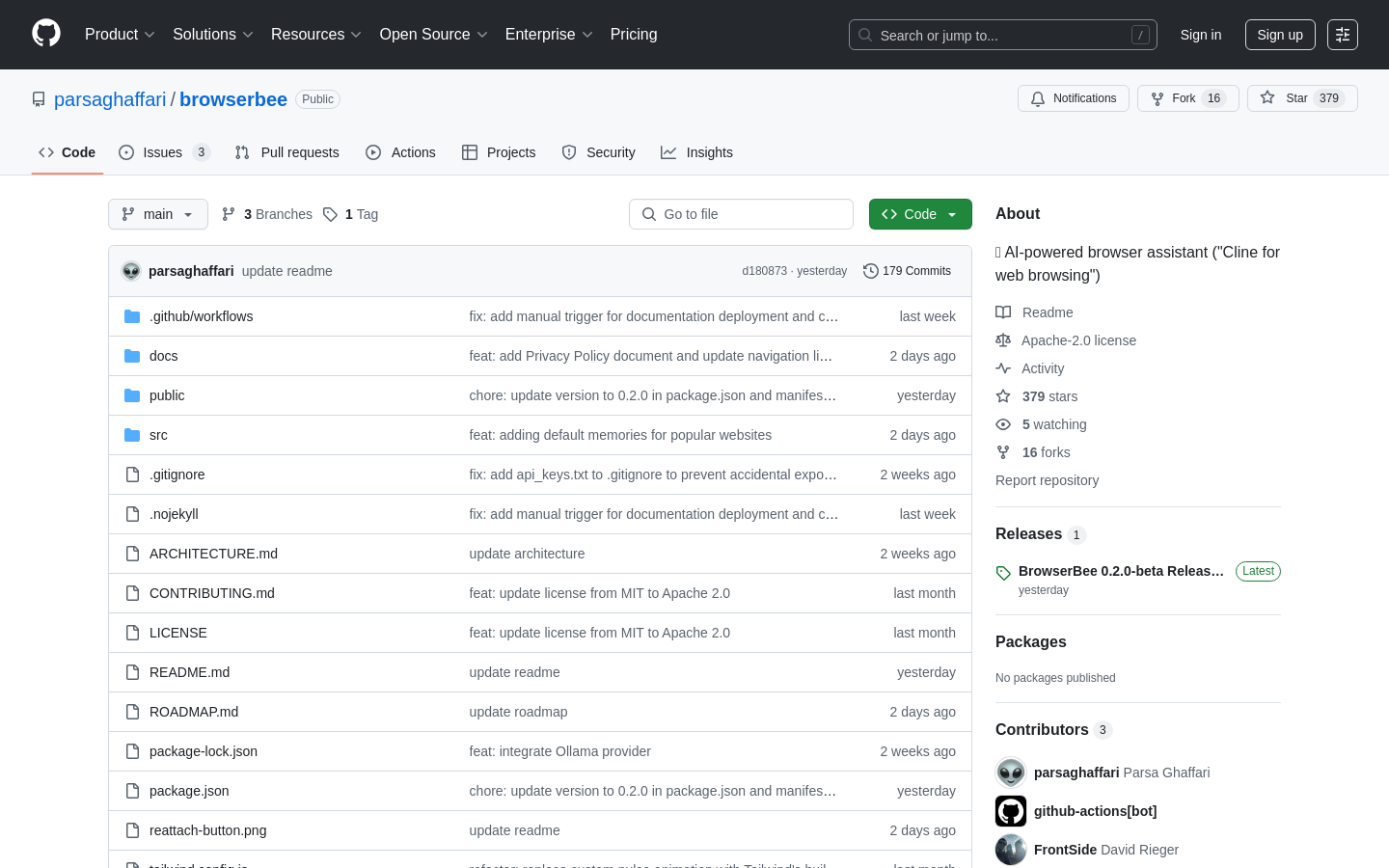
Task: Switch to the Security tab
Action: coord(598,152)
